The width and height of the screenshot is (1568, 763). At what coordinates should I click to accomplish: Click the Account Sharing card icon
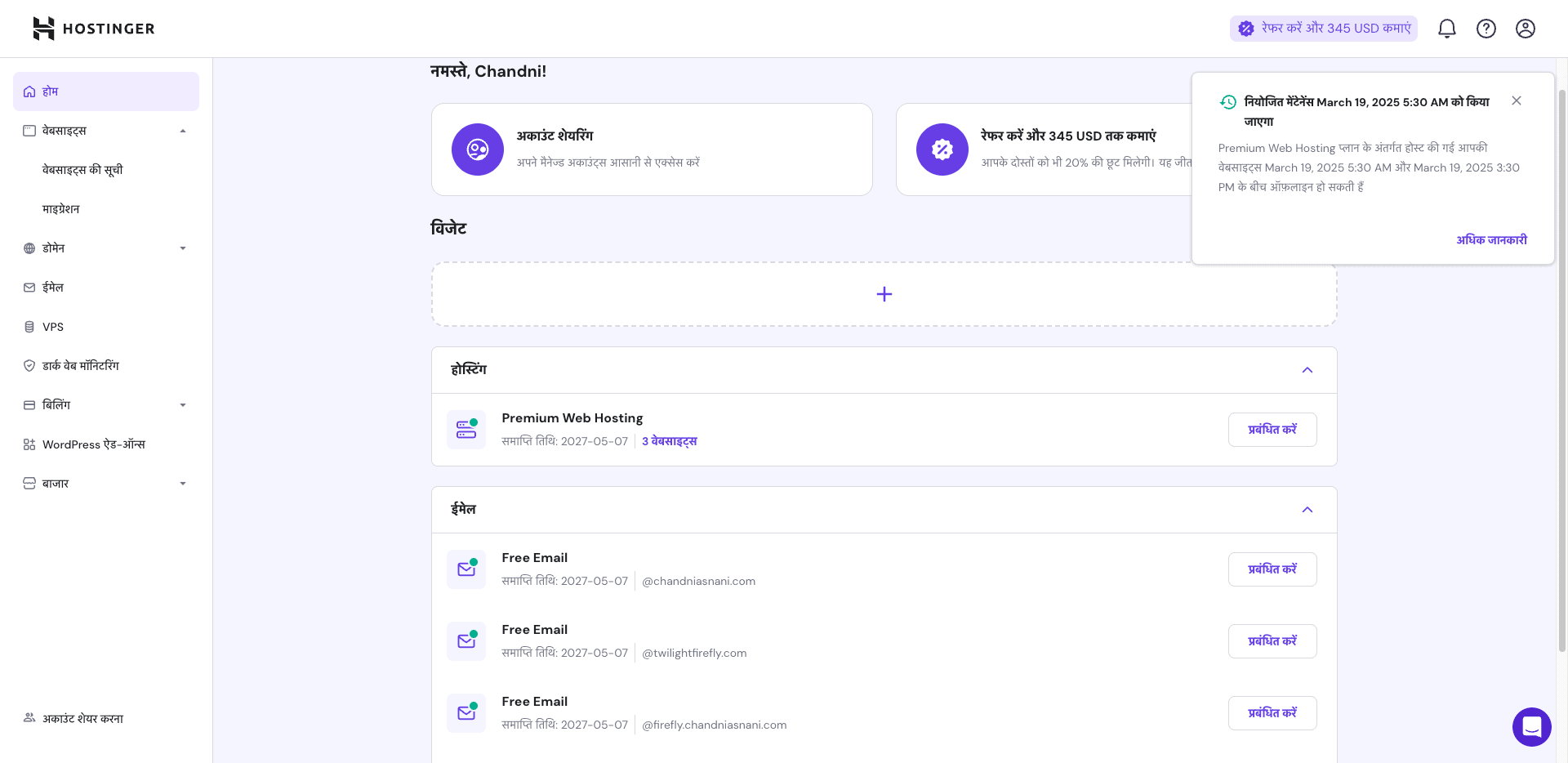[x=478, y=149]
